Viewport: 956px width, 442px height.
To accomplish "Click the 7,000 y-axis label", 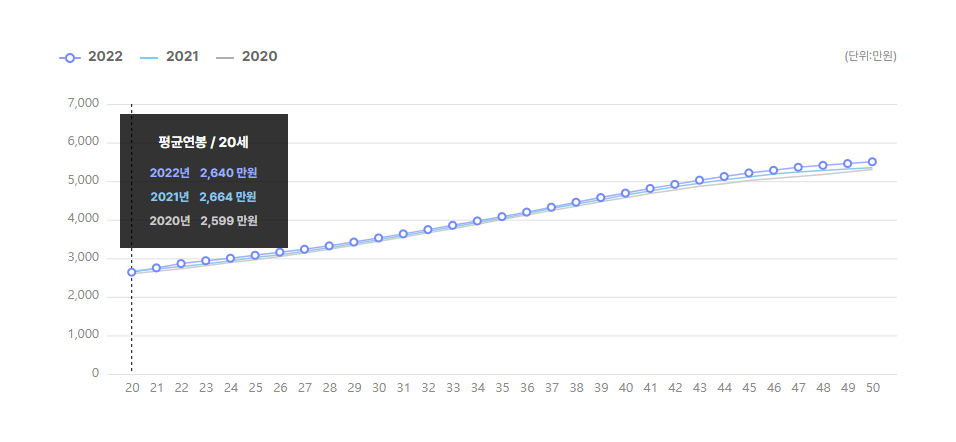I will click(84, 104).
